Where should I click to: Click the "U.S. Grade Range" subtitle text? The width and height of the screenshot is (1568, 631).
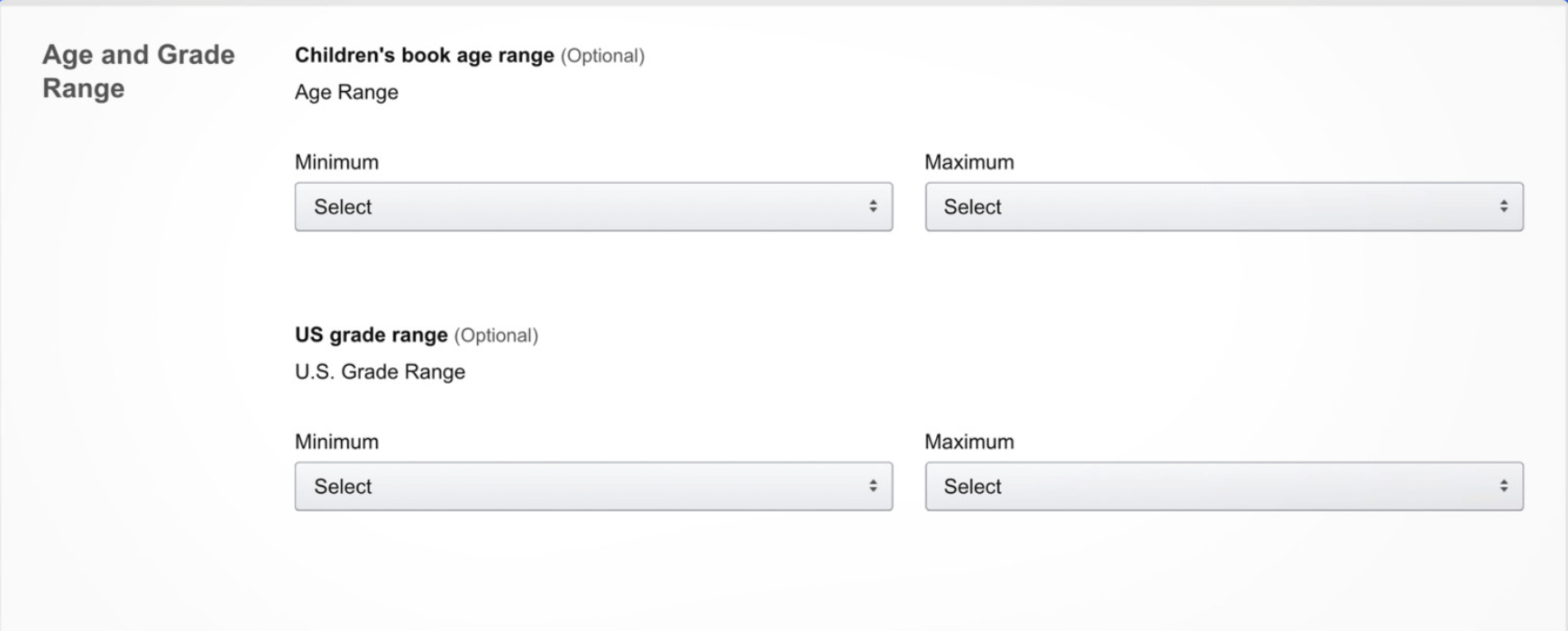[380, 371]
